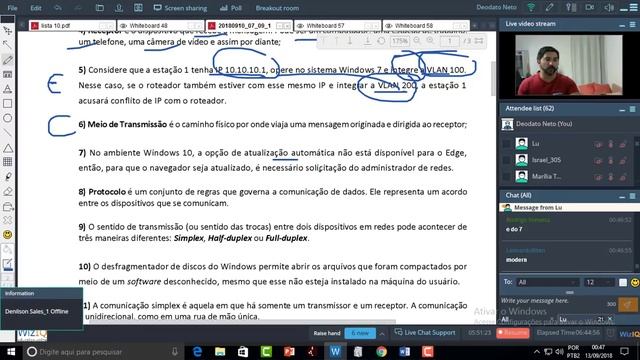640x360 pixels.
Task: Zoom out the PDF document
Action: pyautogui.click(x=417, y=41)
